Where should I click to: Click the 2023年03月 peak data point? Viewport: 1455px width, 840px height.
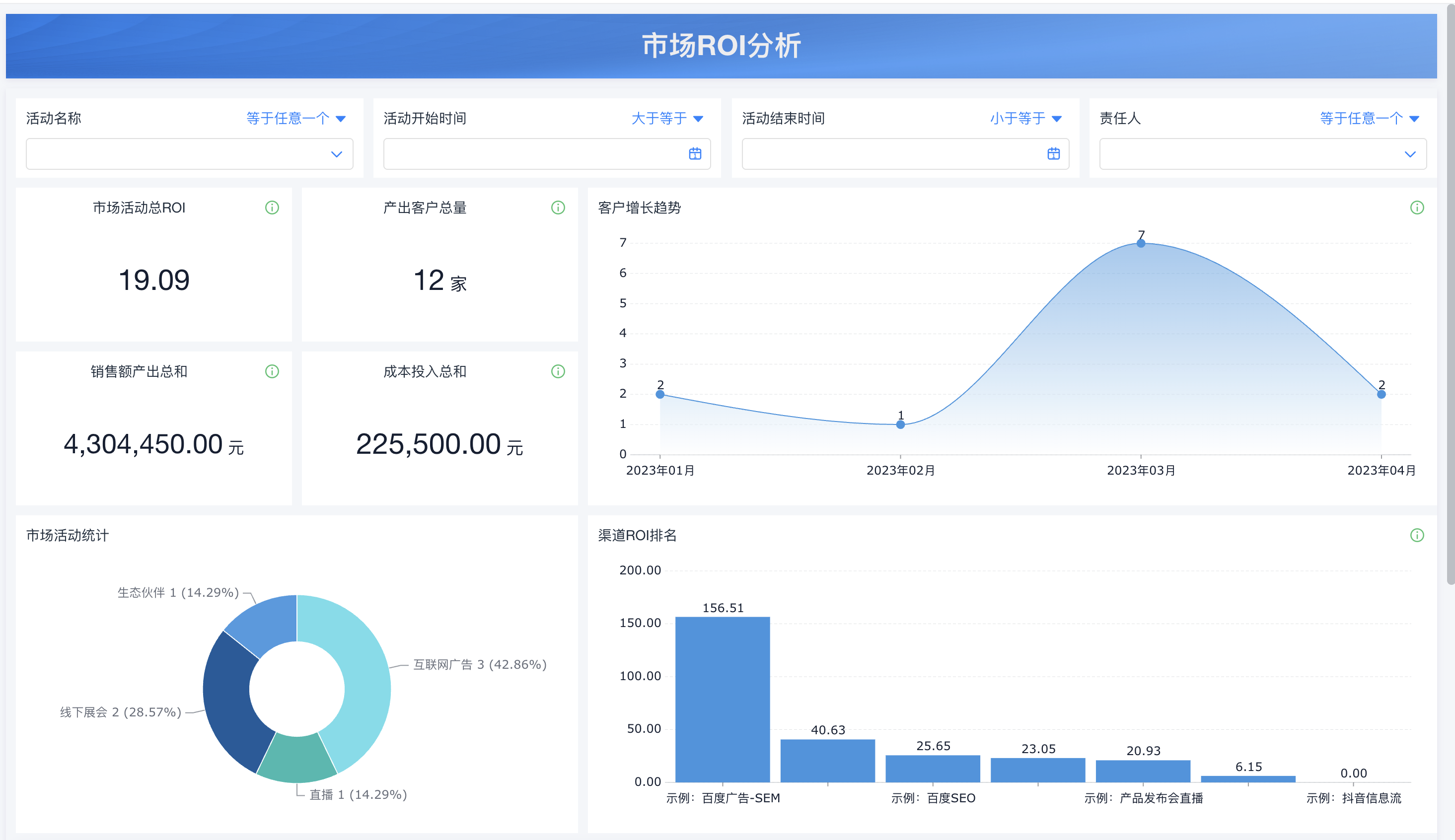coord(1141,243)
